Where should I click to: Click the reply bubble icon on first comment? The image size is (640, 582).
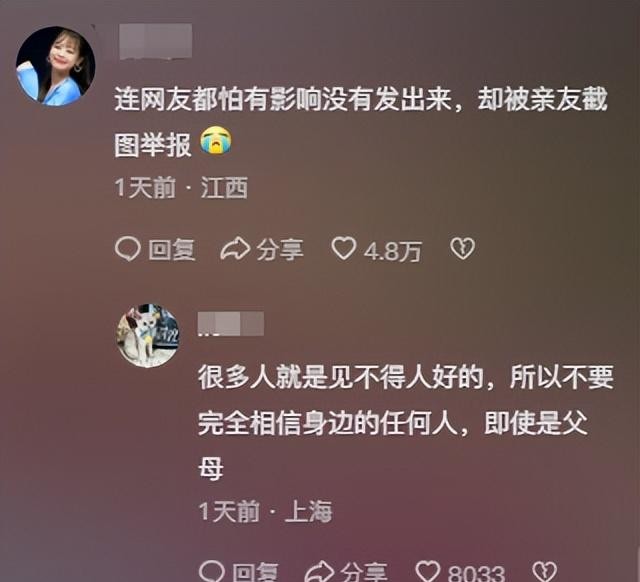point(128,249)
